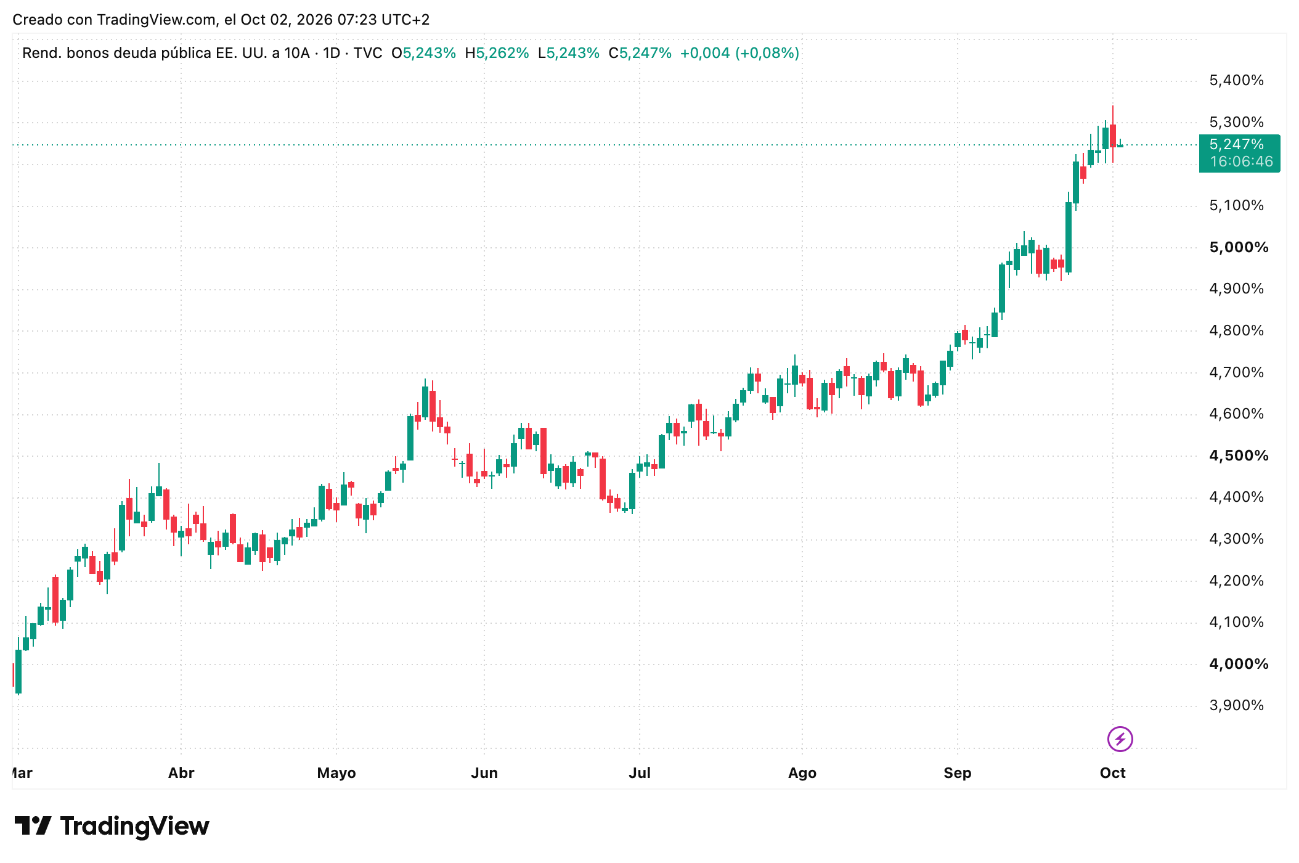Image resolution: width=1299 pixels, height=863 pixels.
Task: Select the current price label 5,247%
Action: coord(1236,144)
